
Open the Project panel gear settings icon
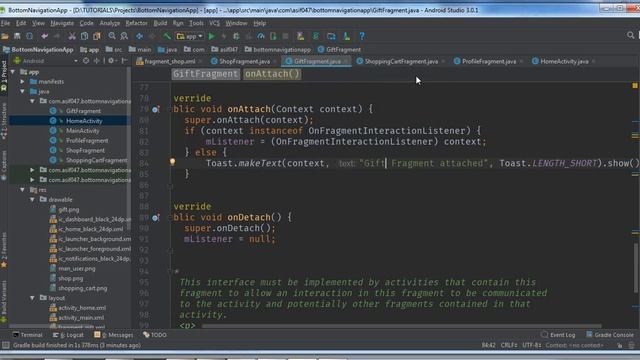(111, 61)
